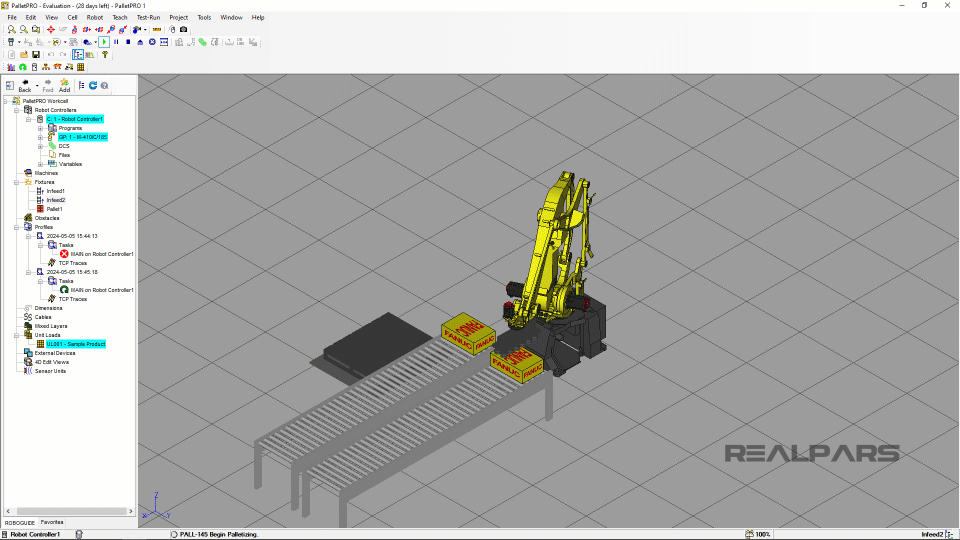
Task: Expand the GP: 1 robot group node
Action: 40,137
